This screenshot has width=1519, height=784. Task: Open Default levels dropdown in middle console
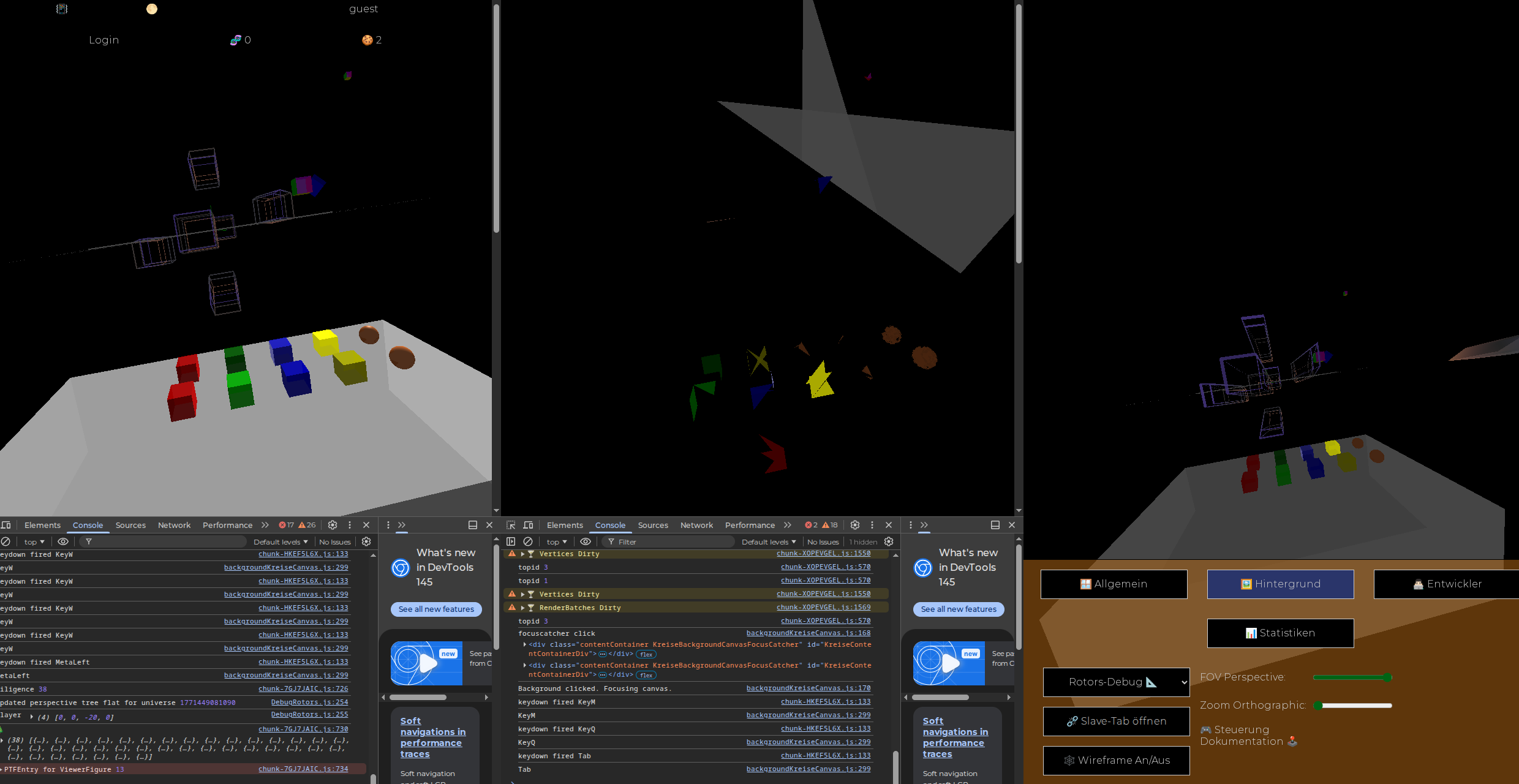[x=768, y=541]
